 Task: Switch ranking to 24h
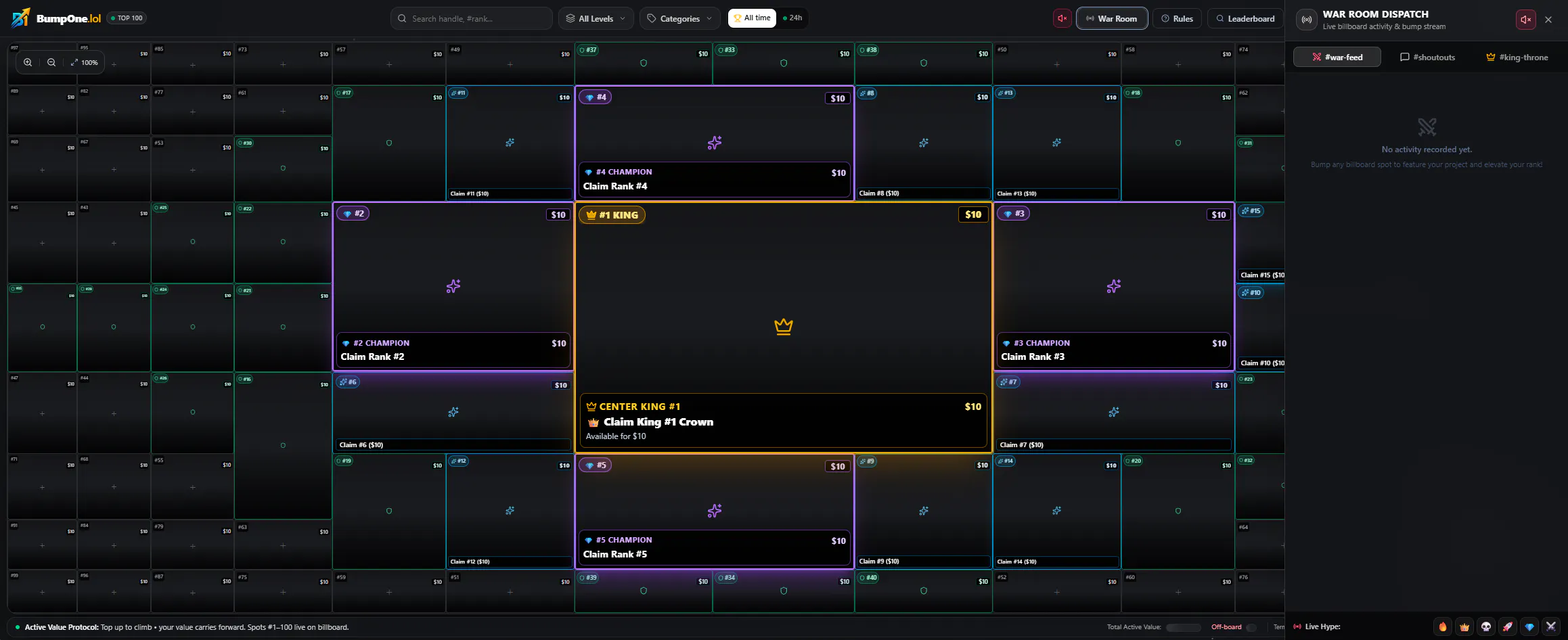[792, 18]
